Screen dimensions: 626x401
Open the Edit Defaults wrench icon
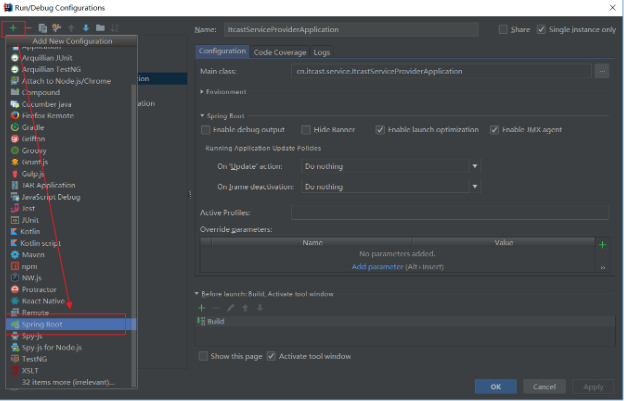click(57, 28)
